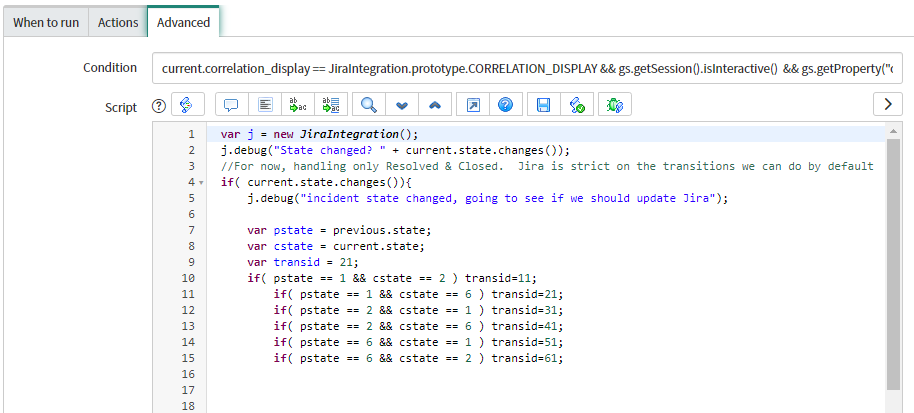Click the 'var transid = 21;' line
Screen dimensions: 914x413
[x=303, y=262]
